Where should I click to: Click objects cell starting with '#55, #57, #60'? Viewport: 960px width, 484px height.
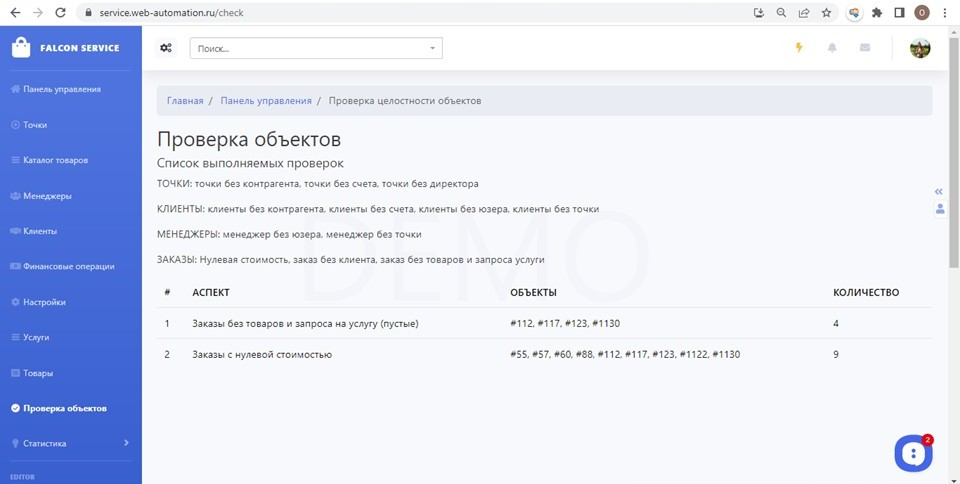(624, 354)
